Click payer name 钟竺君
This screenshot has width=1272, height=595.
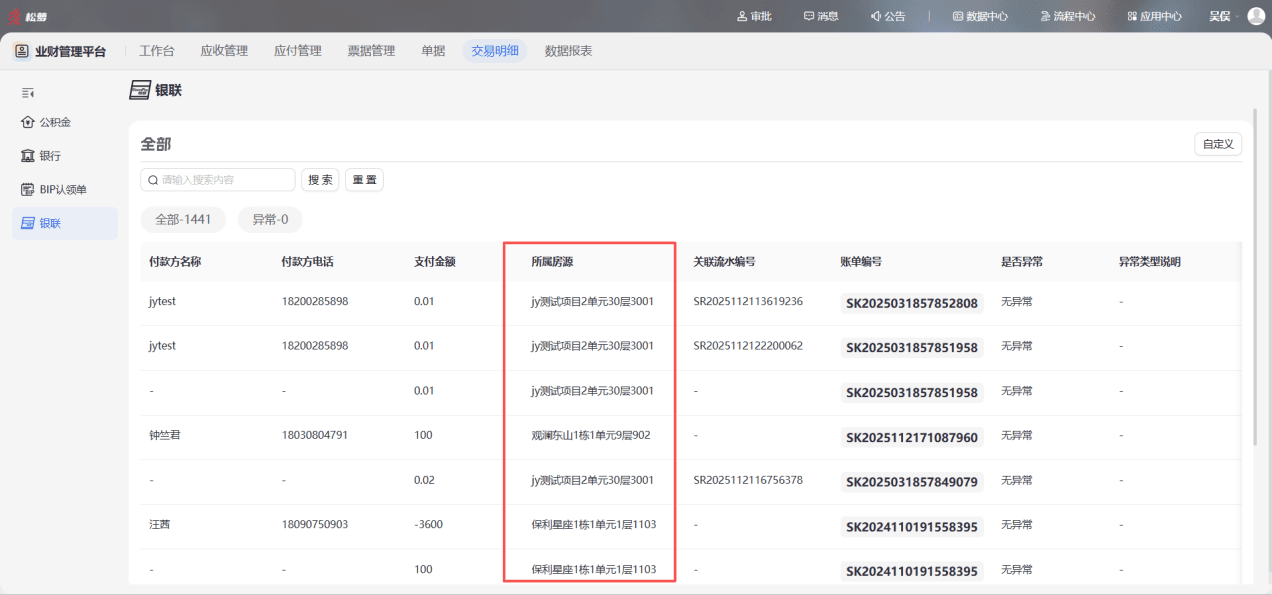(165, 436)
